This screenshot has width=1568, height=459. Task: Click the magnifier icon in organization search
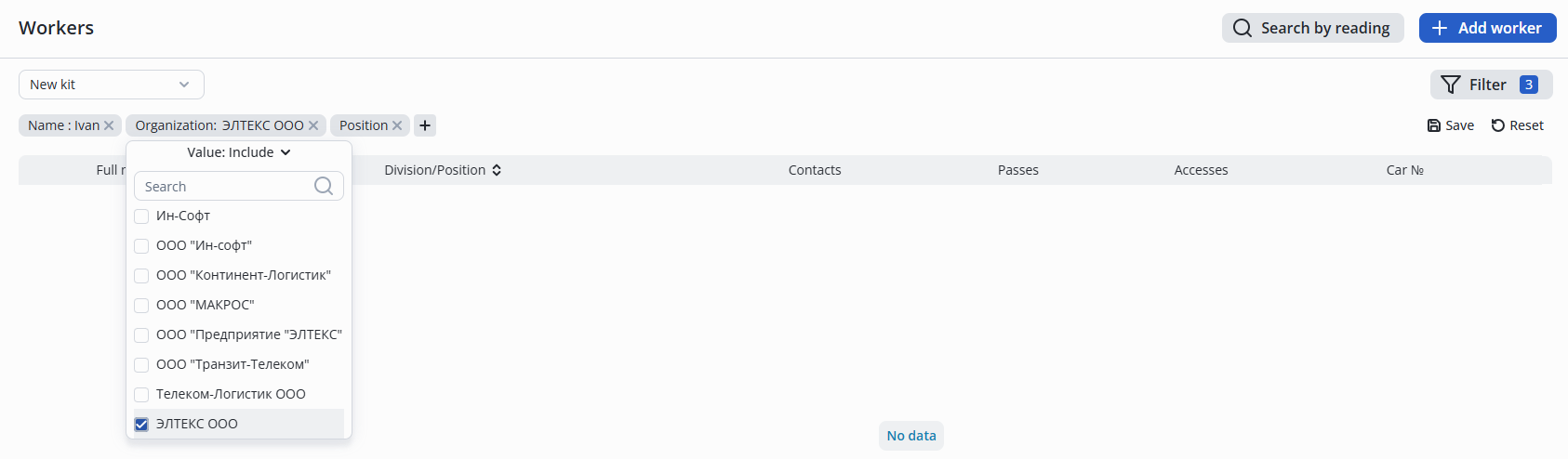point(324,186)
